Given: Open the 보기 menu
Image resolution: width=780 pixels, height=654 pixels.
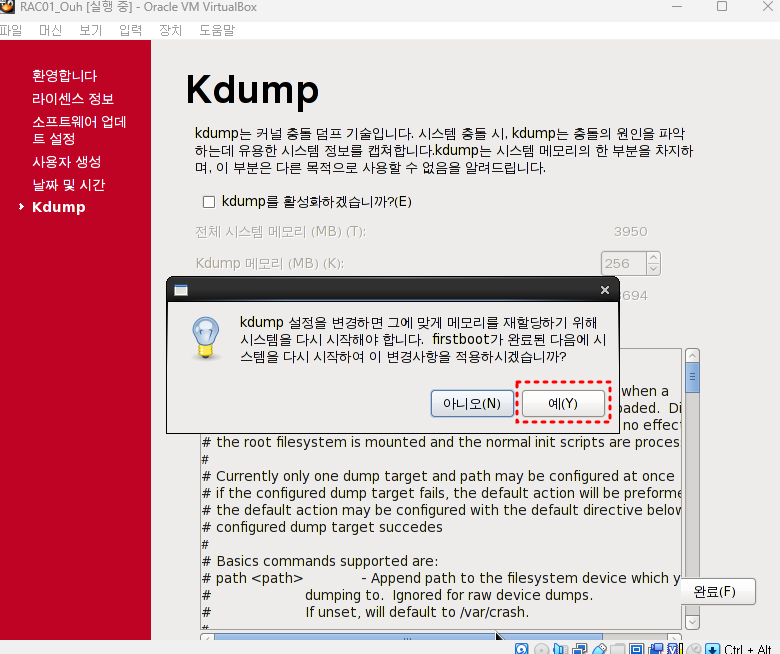Looking at the screenshot, I should (x=91, y=30).
